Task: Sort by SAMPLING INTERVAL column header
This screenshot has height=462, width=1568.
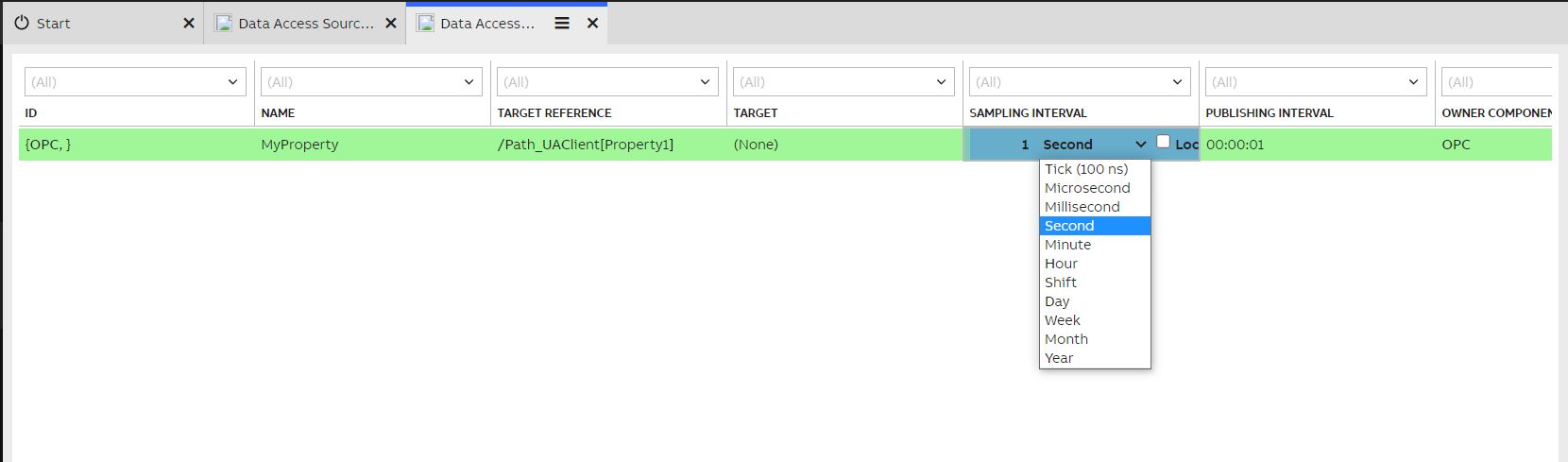Action: (x=1028, y=113)
